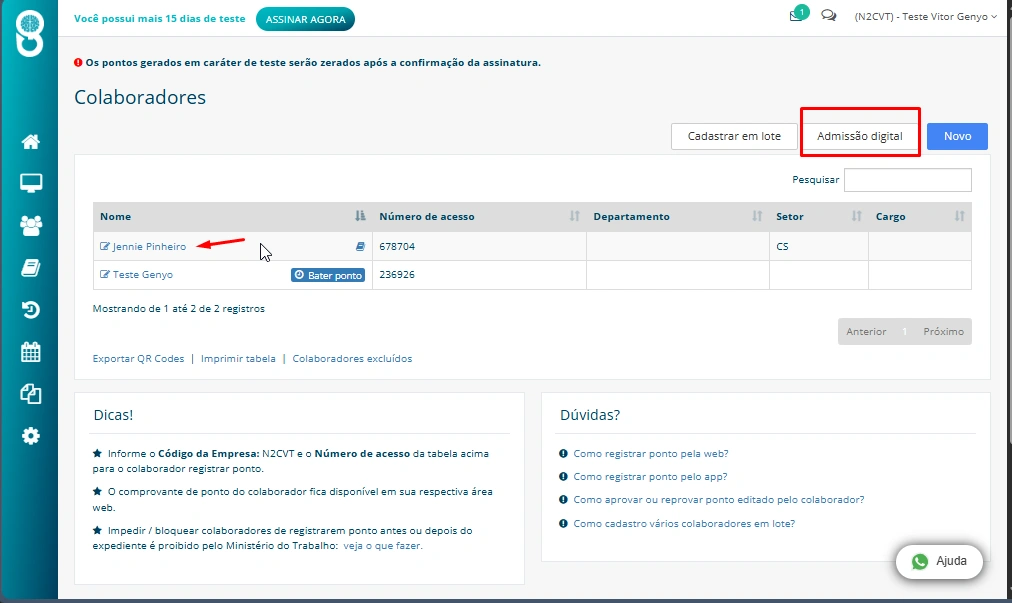
Task: Open Teste Genyo collaborator name
Action: pos(143,274)
